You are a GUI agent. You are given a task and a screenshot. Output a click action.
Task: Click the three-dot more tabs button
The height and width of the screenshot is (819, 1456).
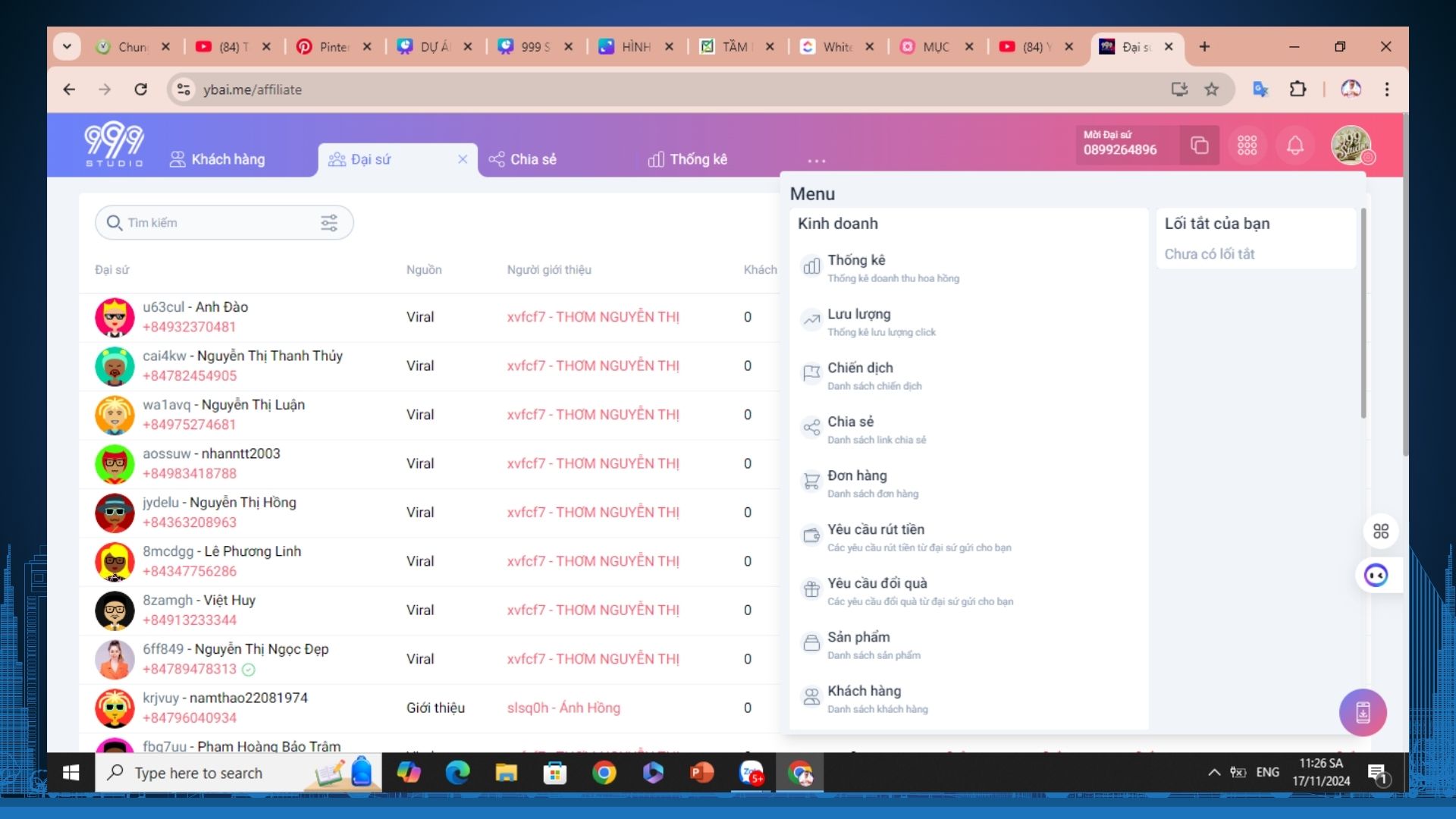pyautogui.click(x=816, y=161)
